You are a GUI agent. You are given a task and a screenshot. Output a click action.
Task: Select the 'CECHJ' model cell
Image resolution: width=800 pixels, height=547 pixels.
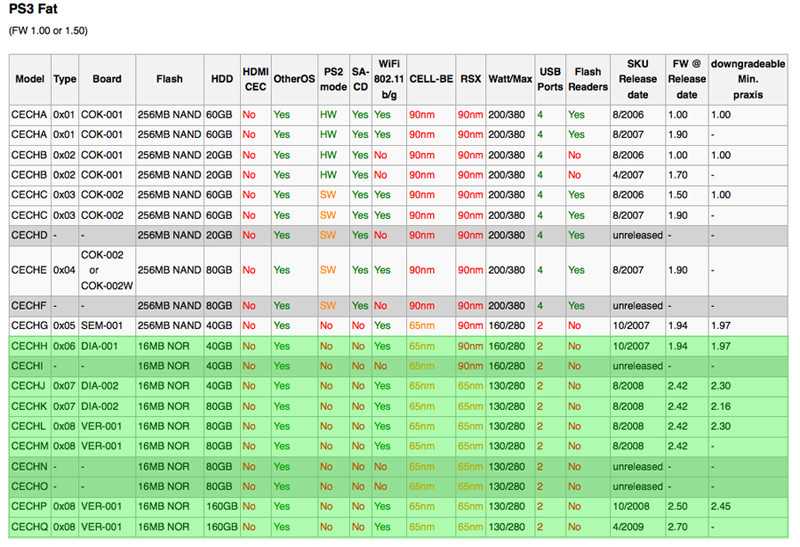tap(29, 386)
